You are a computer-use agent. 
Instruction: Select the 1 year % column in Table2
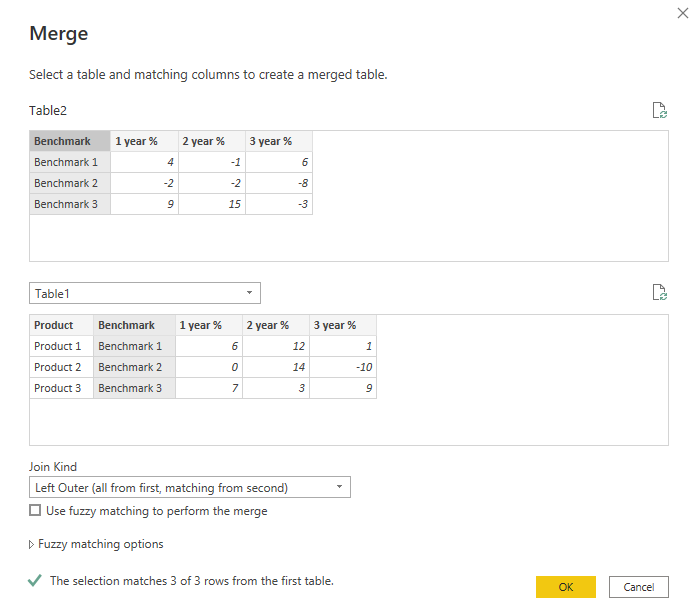pyautogui.click(x=144, y=141)
